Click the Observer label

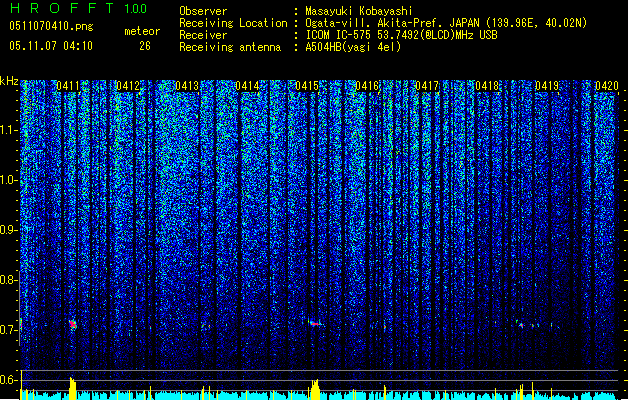pos(203,11)
